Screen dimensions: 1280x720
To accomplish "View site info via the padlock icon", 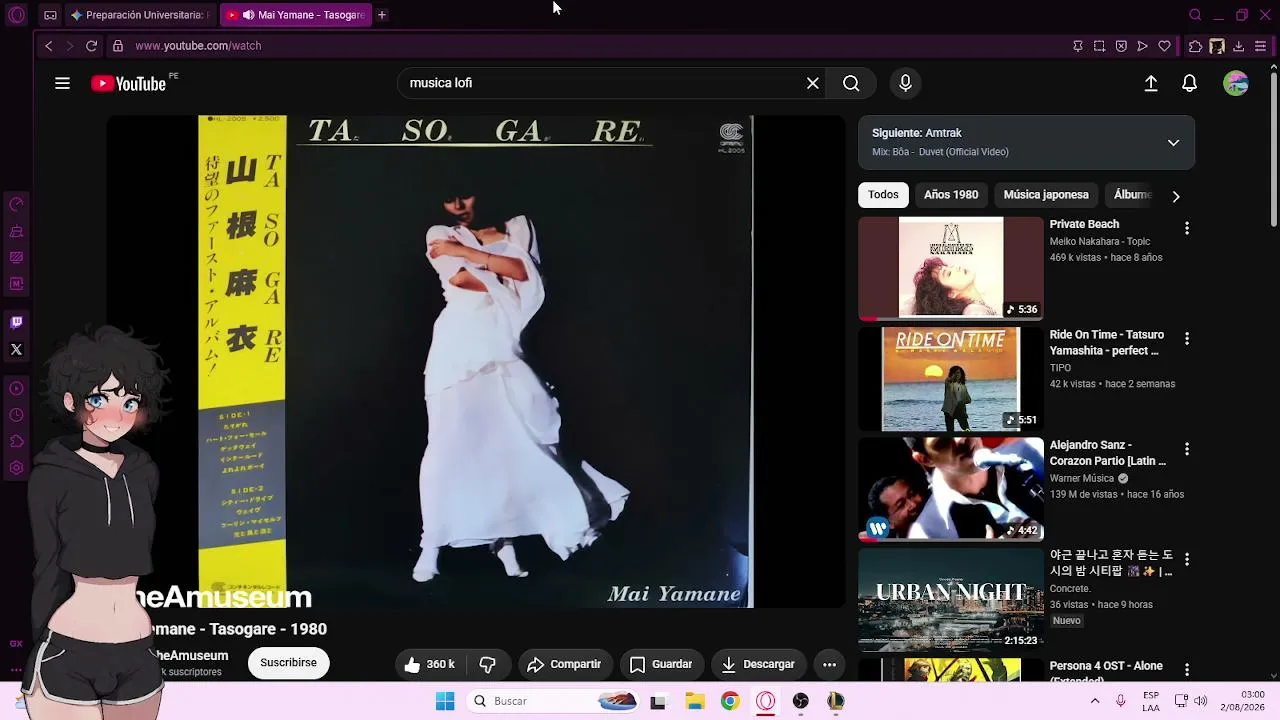I will [117, 46].
